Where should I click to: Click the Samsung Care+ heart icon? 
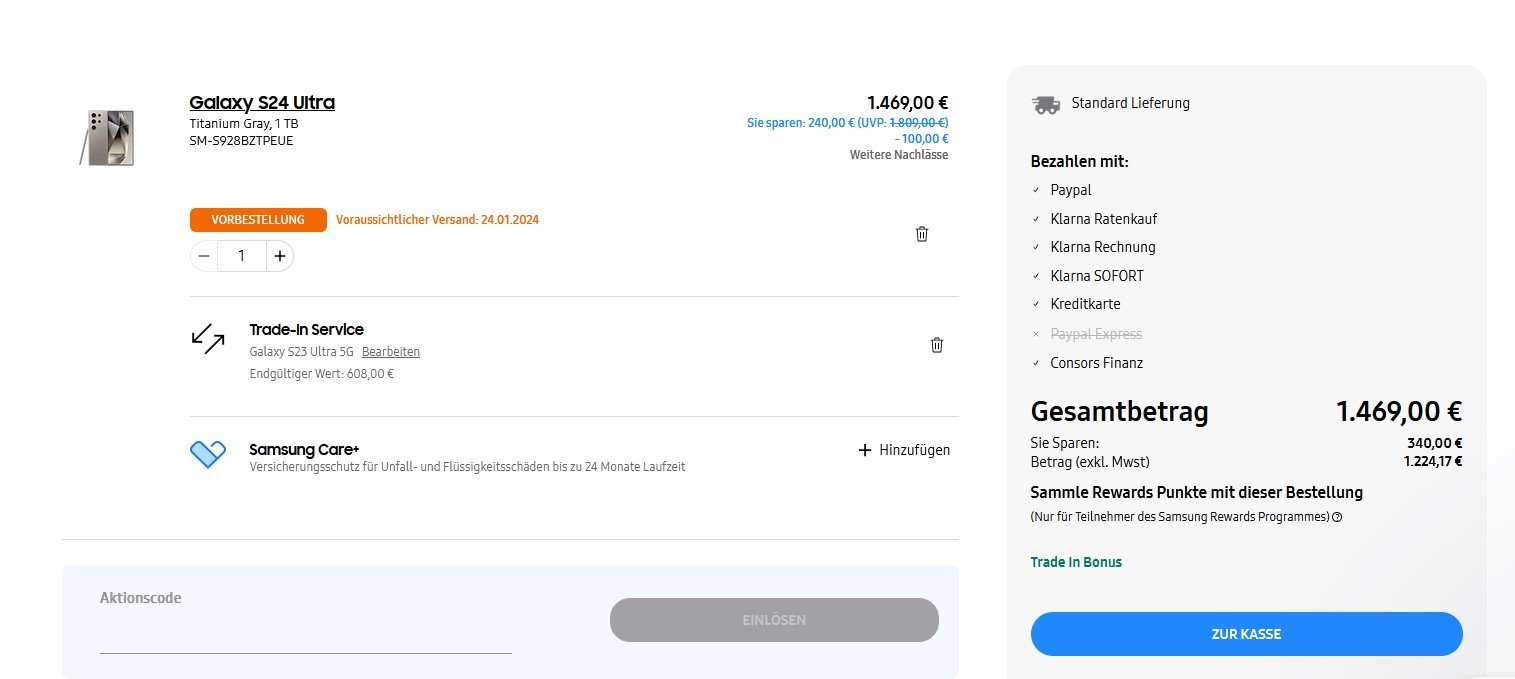pos(208,454)
